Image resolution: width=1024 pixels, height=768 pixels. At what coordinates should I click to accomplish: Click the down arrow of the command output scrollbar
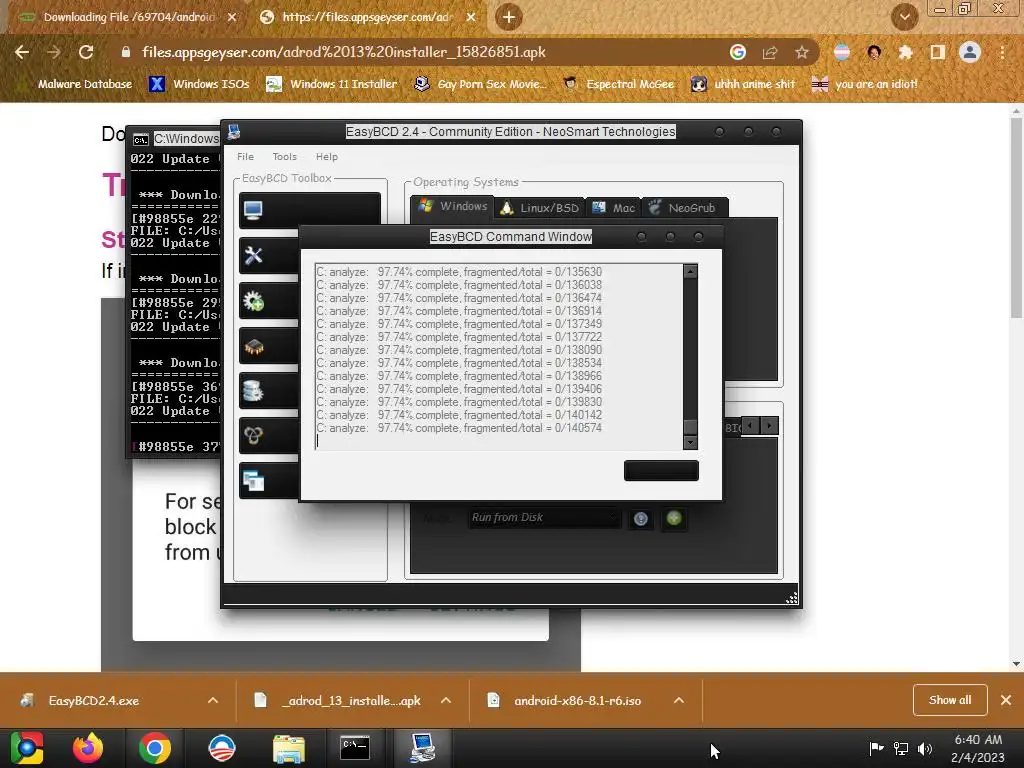tap(690, 442)
